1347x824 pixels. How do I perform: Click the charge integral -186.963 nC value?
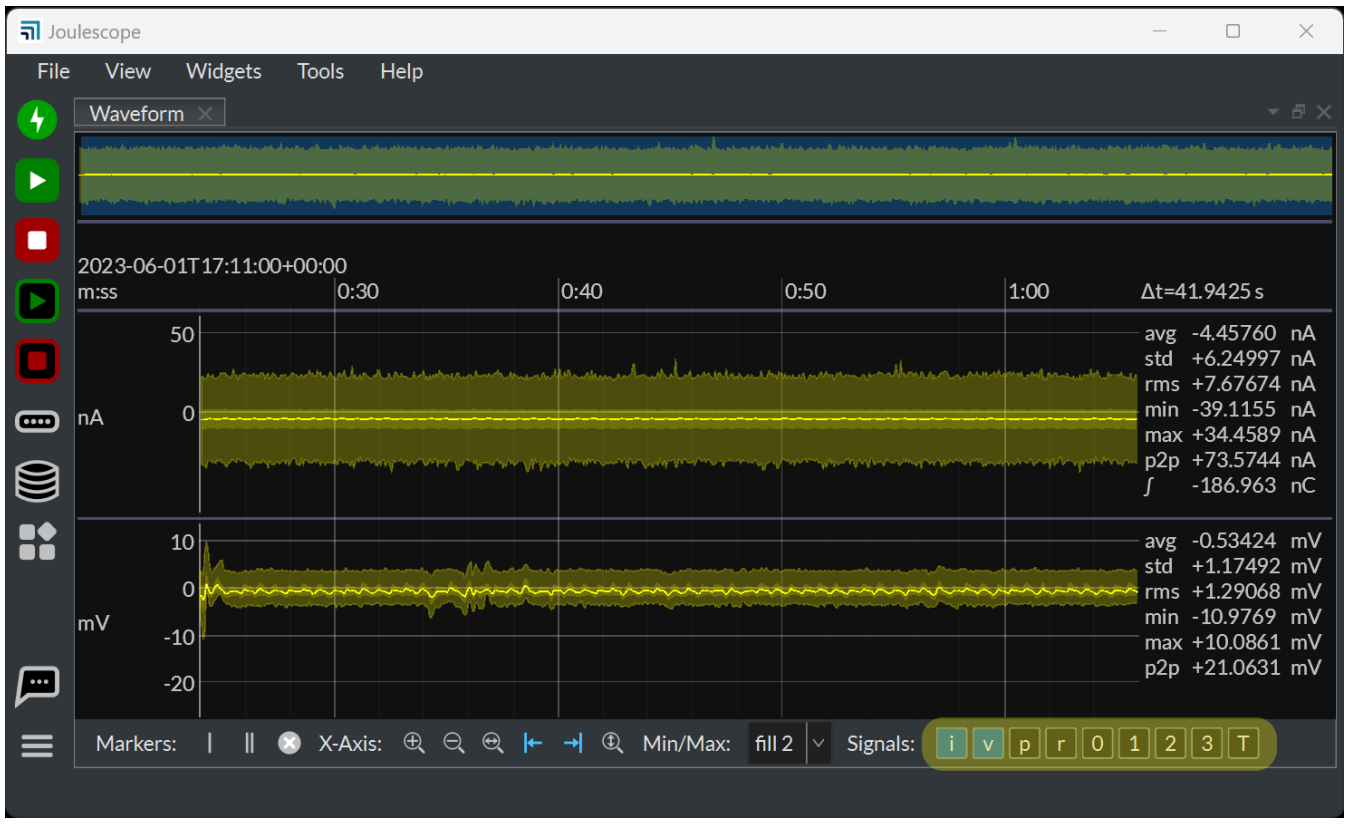1230,486
